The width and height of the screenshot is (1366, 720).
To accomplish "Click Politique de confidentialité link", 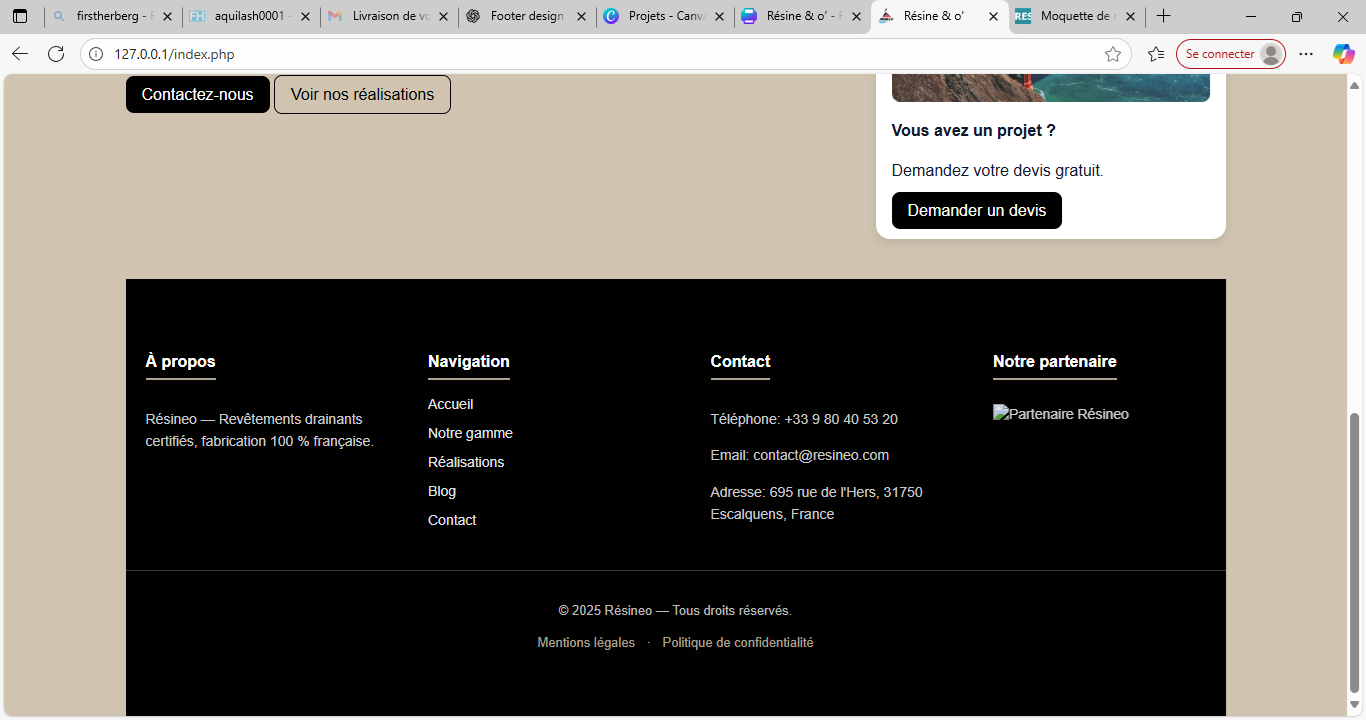I will point(737,642).
